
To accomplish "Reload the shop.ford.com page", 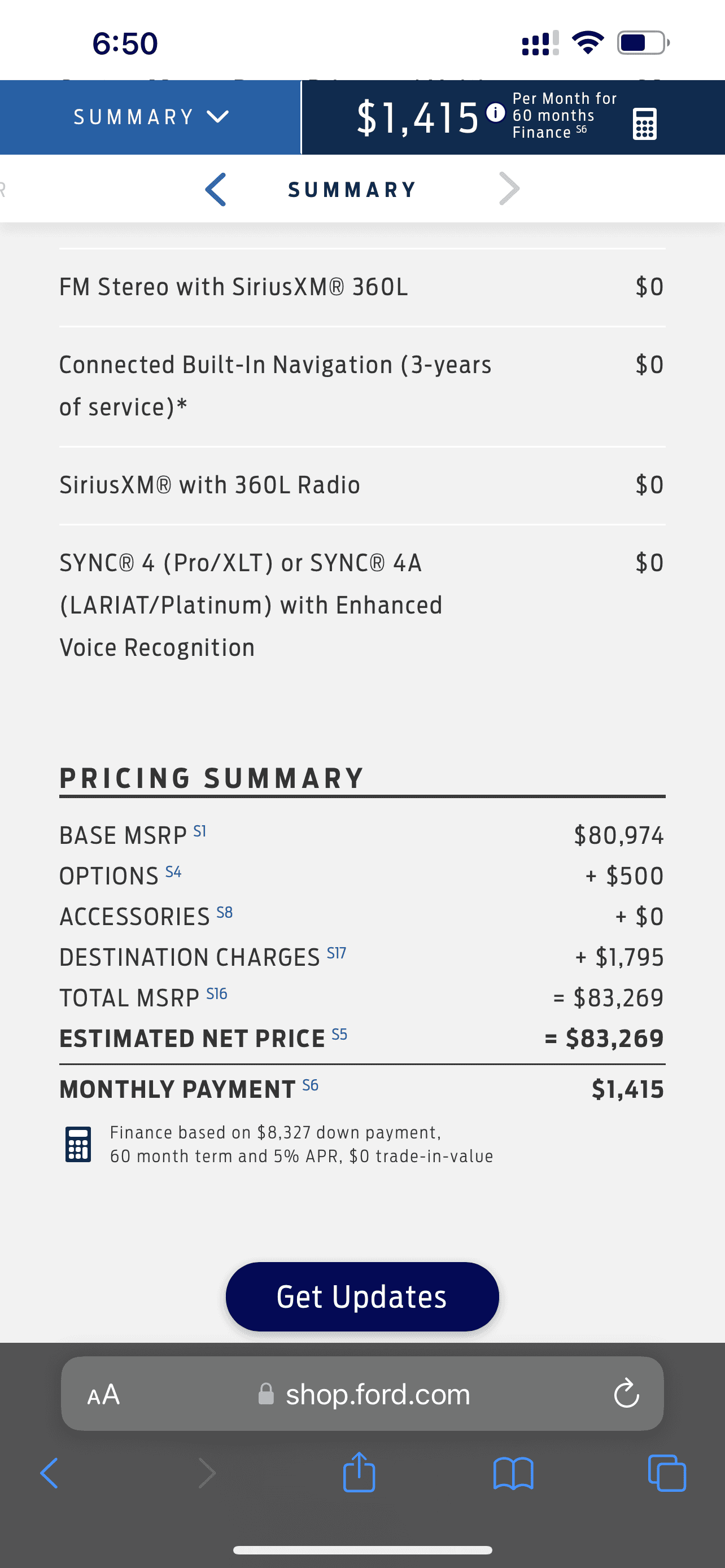I will [626, 1393].
